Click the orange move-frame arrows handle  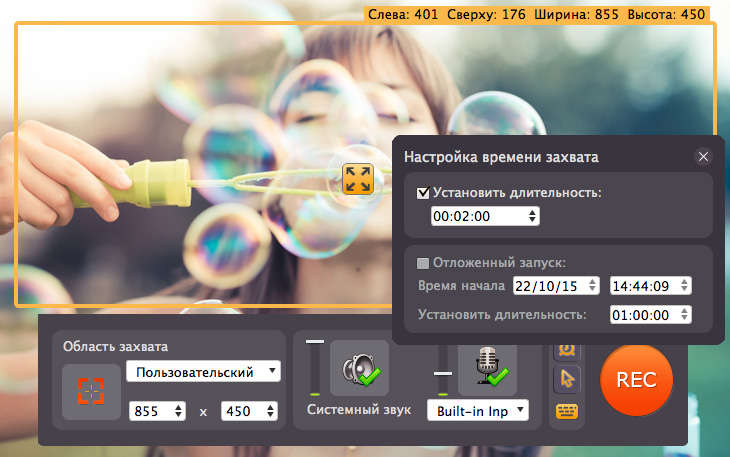pos(357,178)
